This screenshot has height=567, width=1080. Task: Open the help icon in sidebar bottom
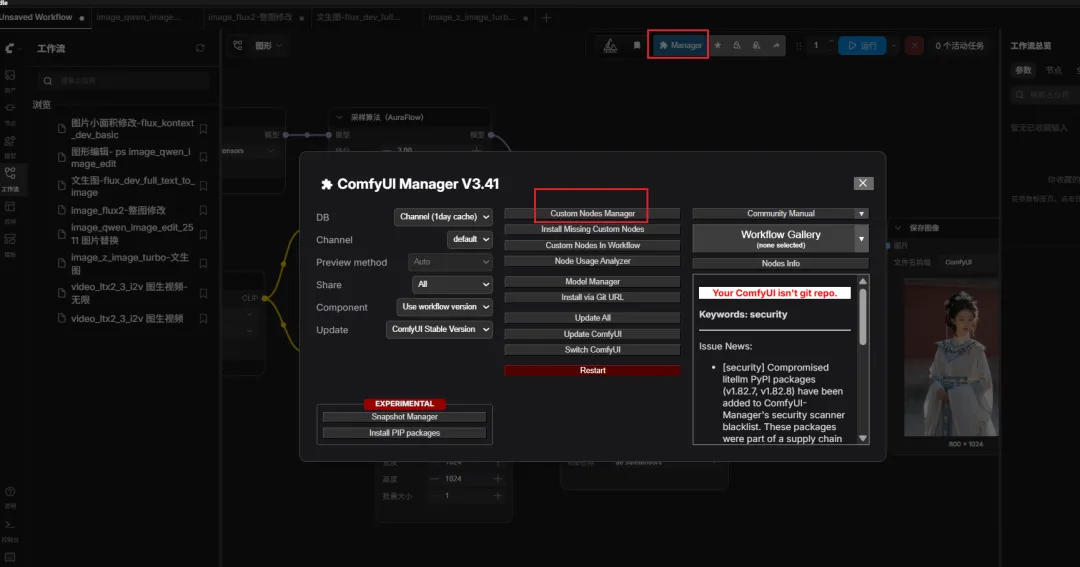pos(10,492)
